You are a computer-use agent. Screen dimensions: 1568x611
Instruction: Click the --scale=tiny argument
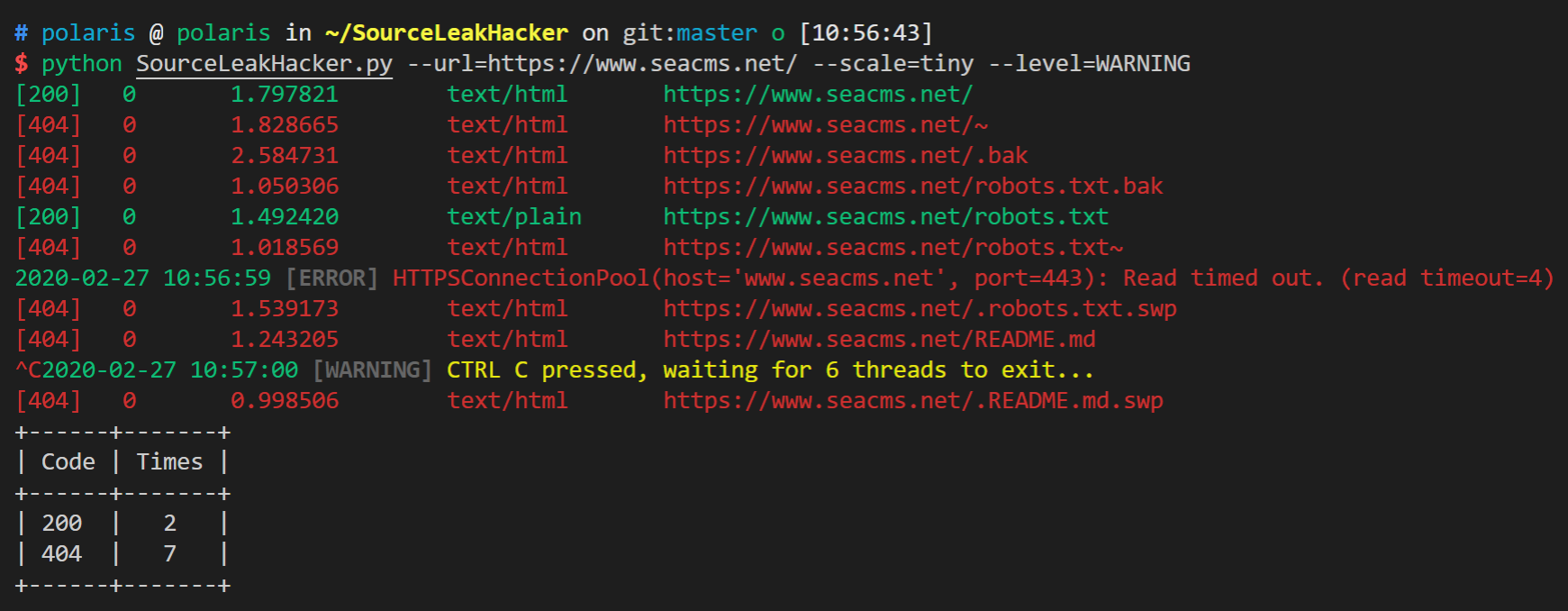tap(893, 64)
